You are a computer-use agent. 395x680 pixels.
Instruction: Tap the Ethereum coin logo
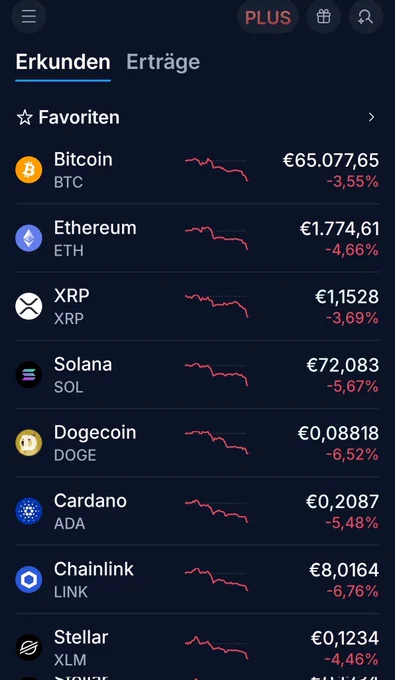tap(29, 238)
